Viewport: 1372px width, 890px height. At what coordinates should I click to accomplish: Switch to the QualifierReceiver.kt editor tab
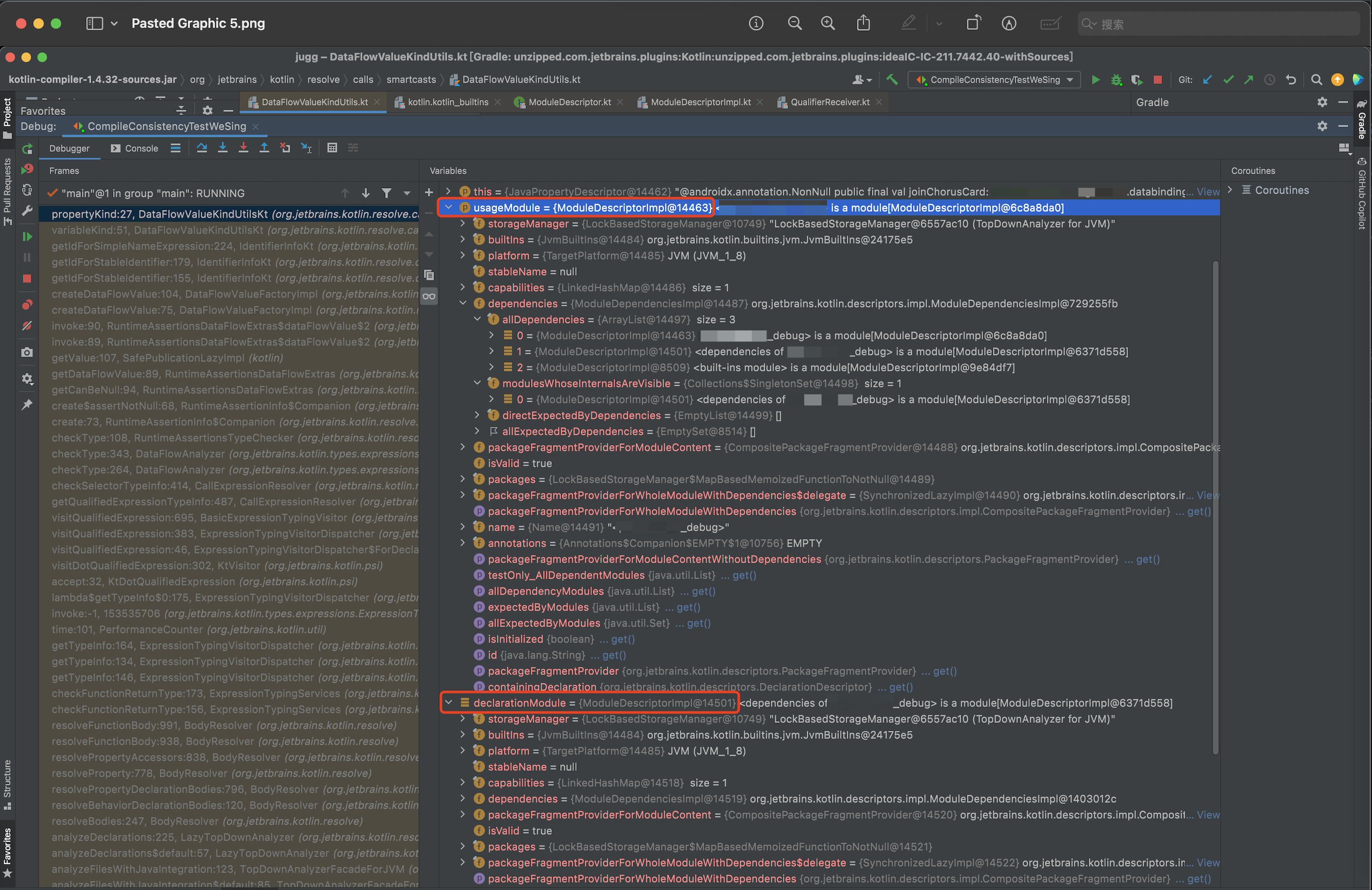(x=830, y=102)
